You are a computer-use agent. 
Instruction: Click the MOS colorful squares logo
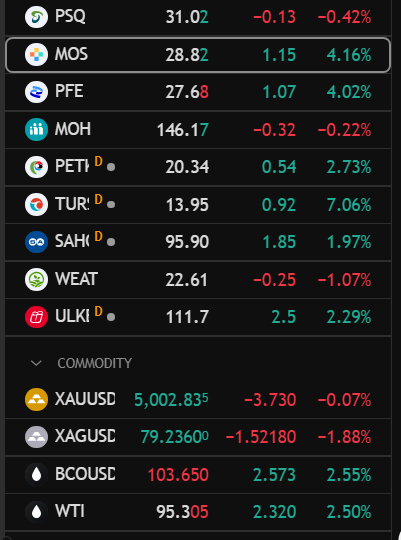tap(36, 54)
